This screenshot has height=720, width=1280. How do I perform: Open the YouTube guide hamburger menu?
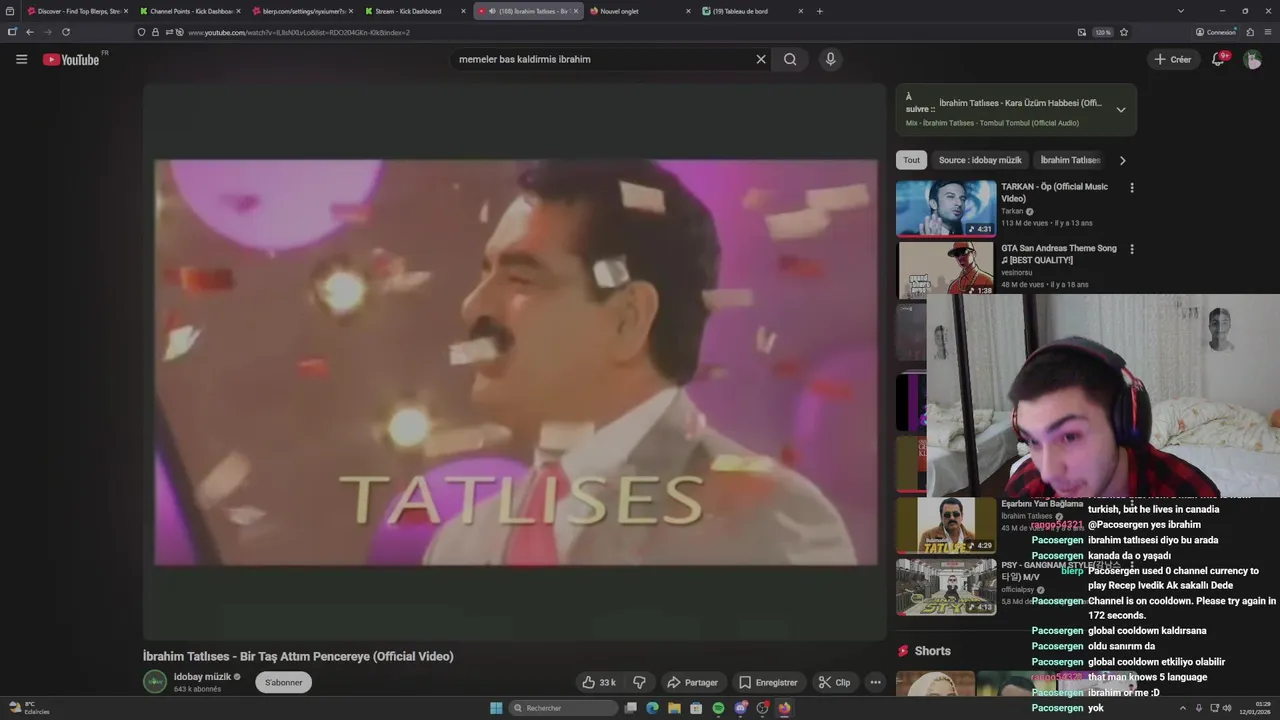(21, 59)
